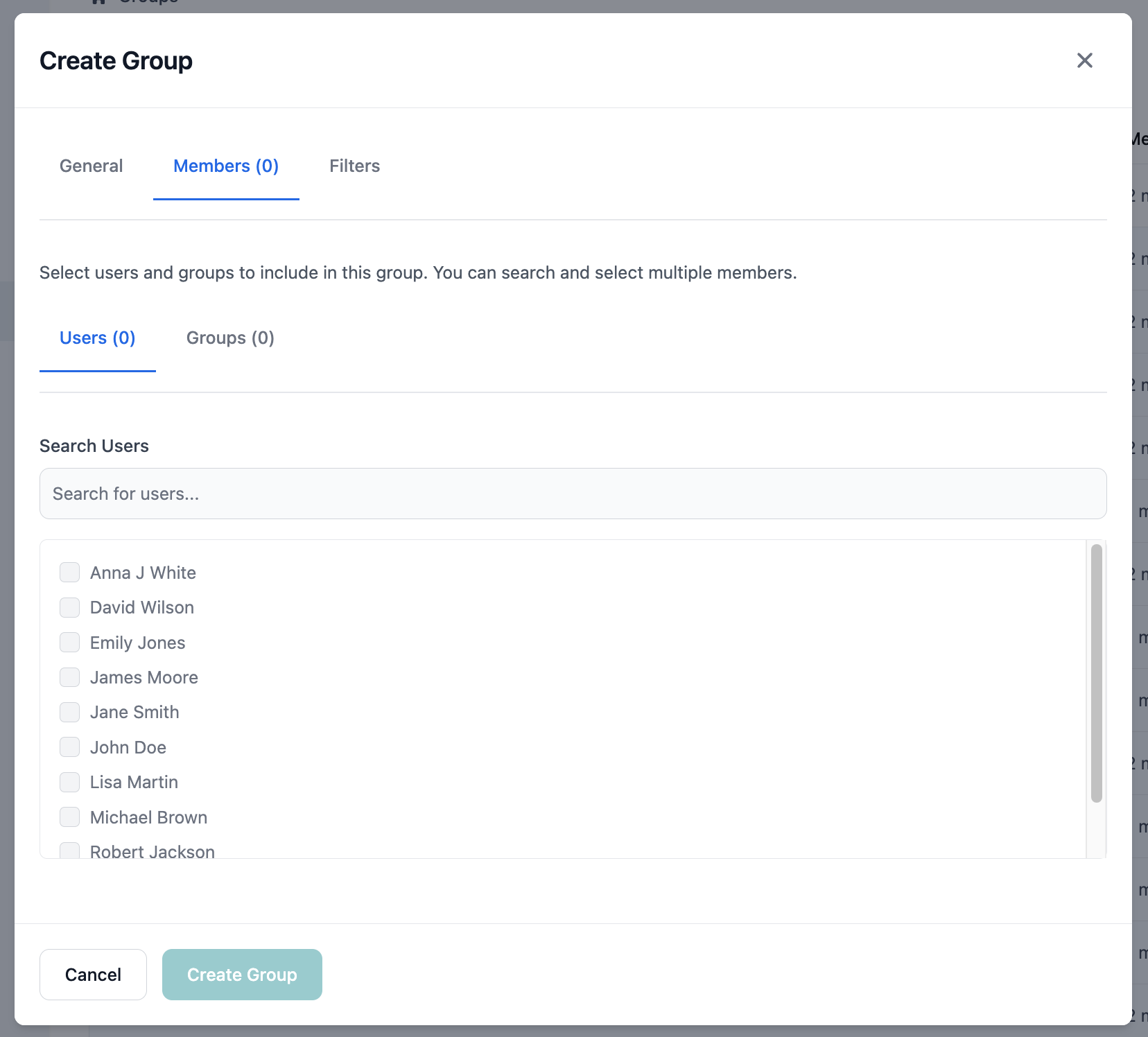Select the Users (0) tab

pos(97,338)
